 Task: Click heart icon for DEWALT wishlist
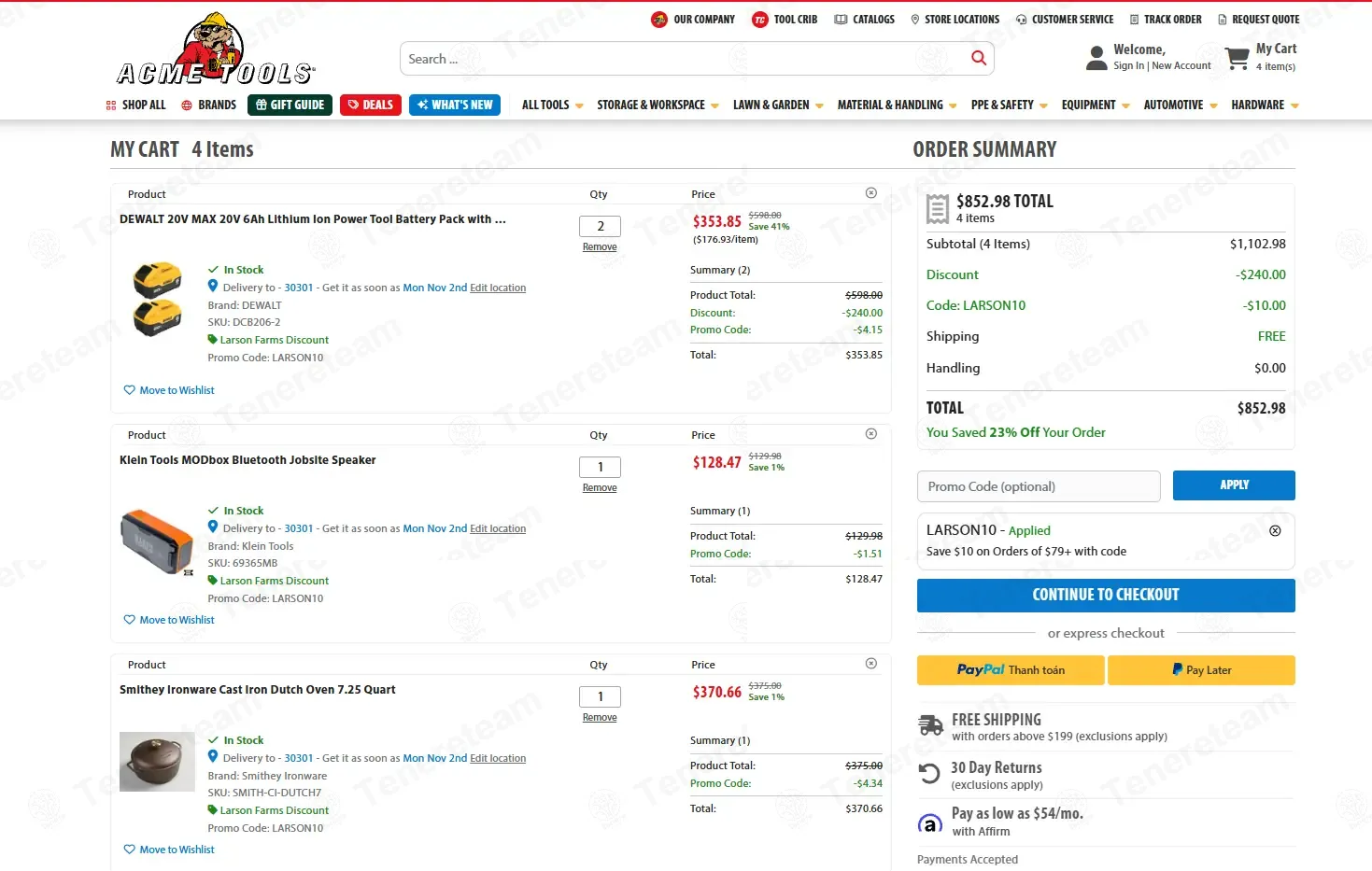pyautogui.click(x=130, y=390)
